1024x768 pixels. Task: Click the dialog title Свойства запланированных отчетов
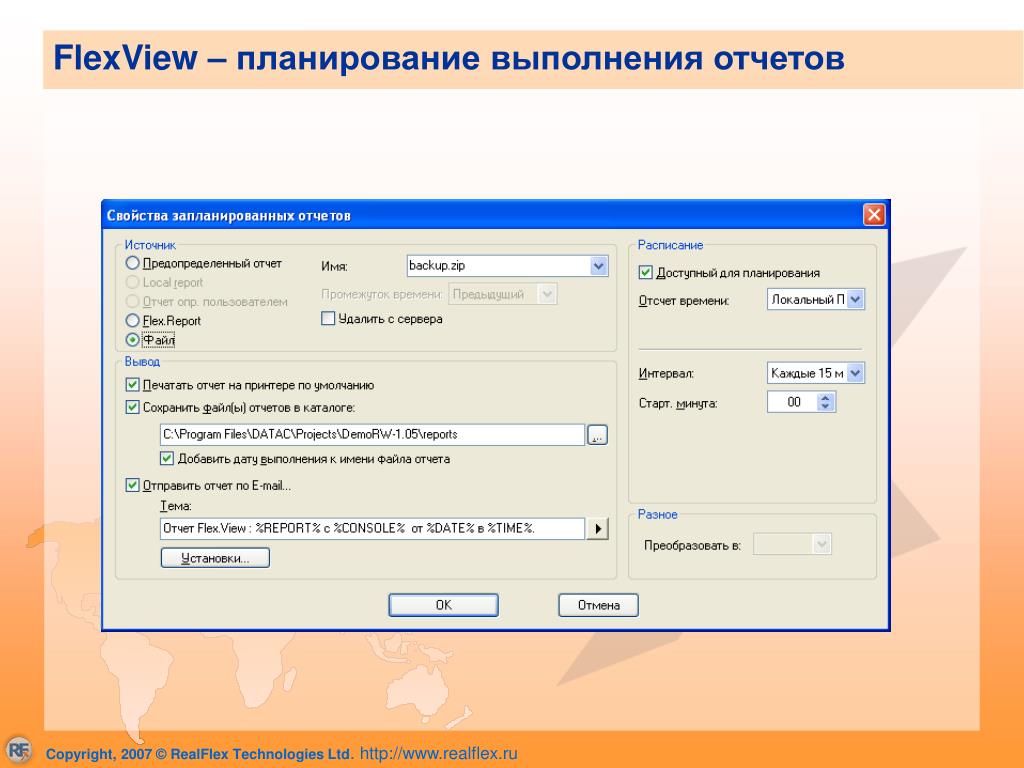[x=229, y=216]
